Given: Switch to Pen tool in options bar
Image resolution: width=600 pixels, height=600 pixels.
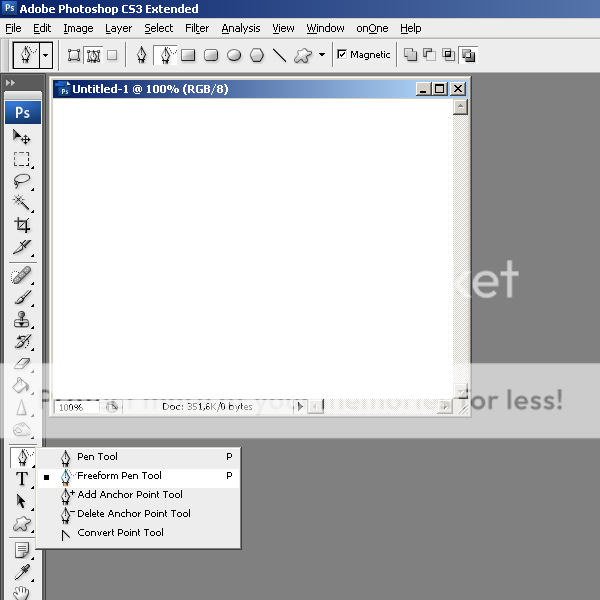Looking at the screenshot, I should (142, 55).
